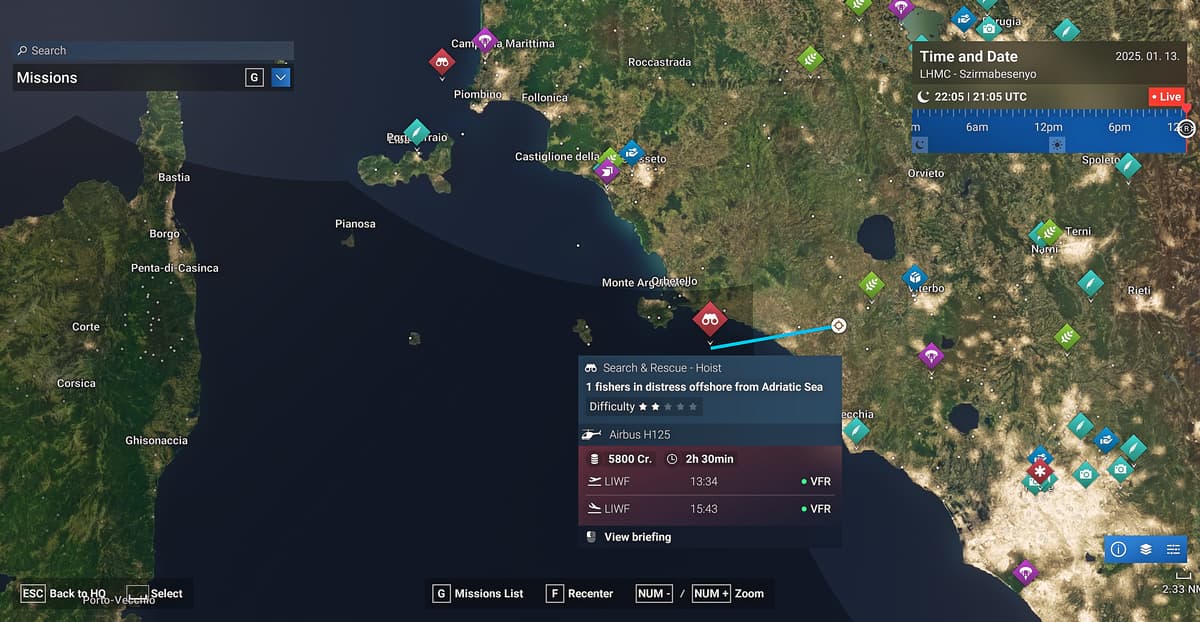Click the Select control at bottom left
Image resolution: width=1200 pixels, height=622 pixels.
154,593
